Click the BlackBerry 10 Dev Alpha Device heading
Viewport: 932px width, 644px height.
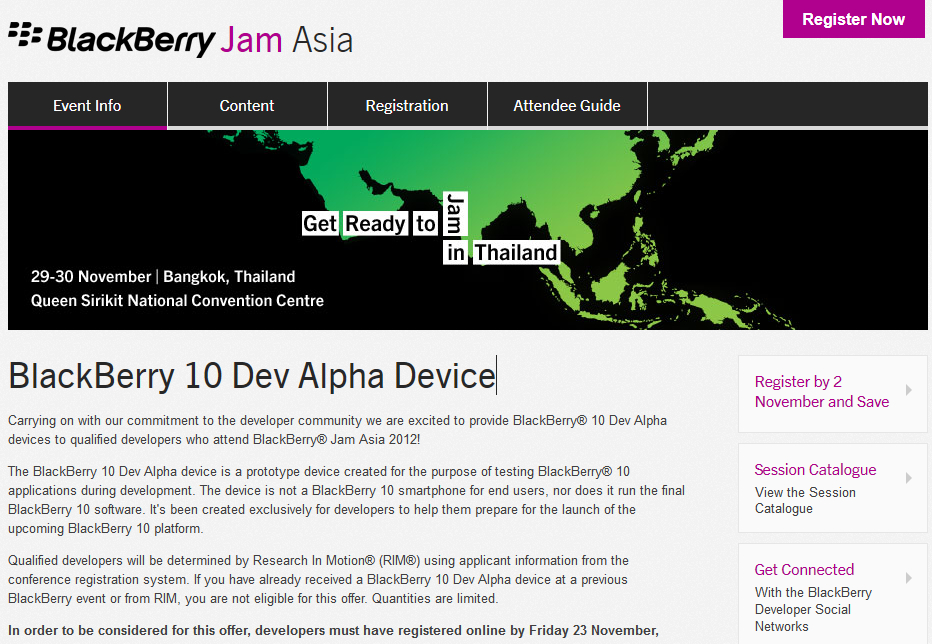[252, 376]
